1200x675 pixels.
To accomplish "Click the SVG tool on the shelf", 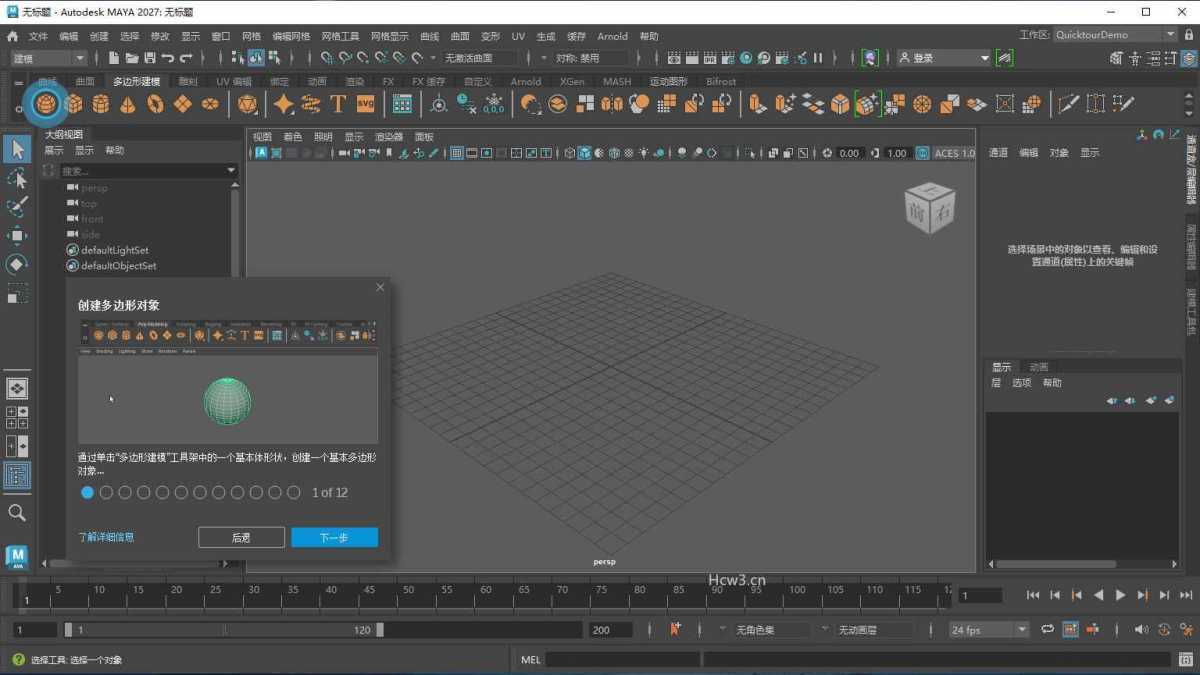I will pos(365,103).
